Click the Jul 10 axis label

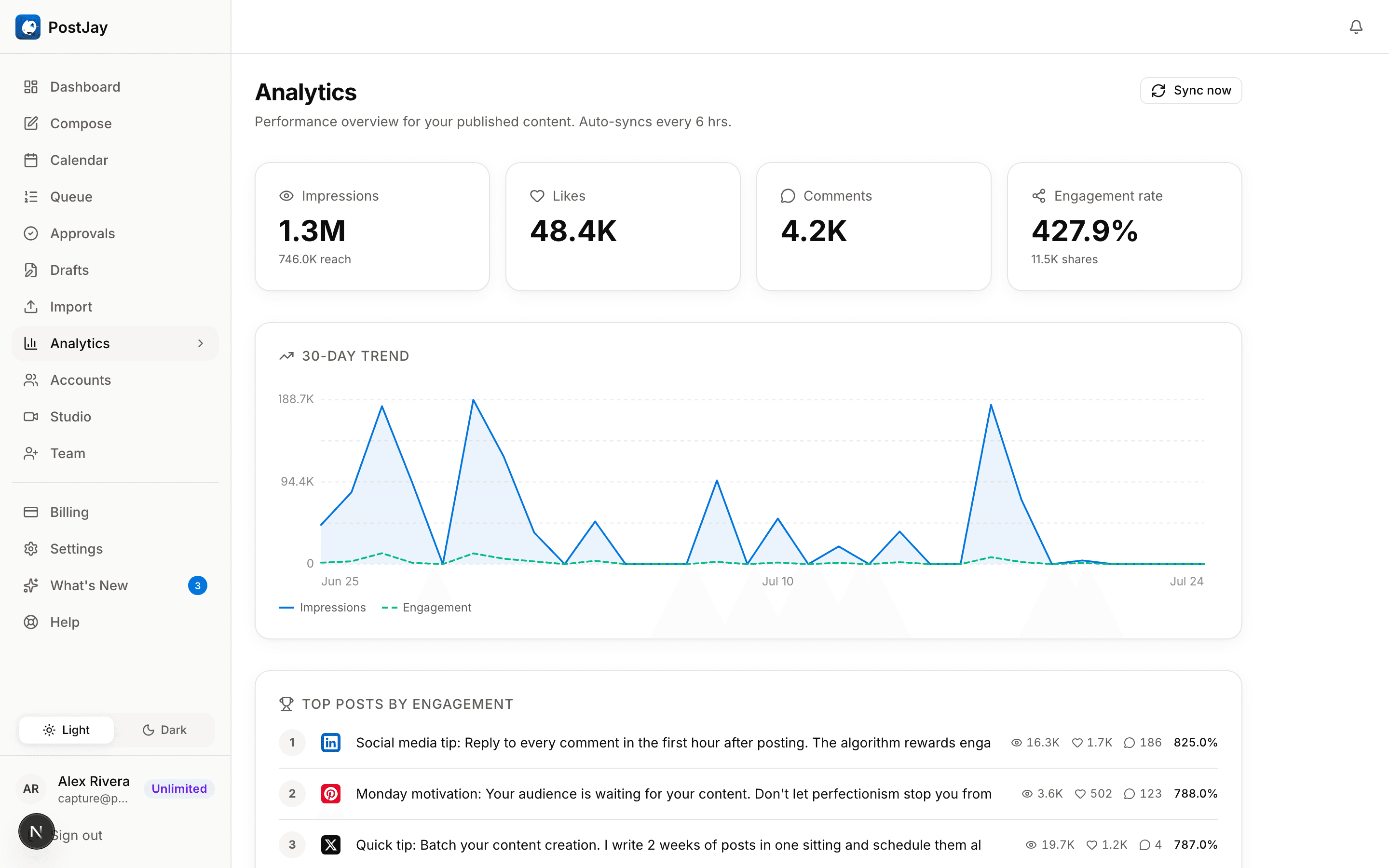point(778,581)
